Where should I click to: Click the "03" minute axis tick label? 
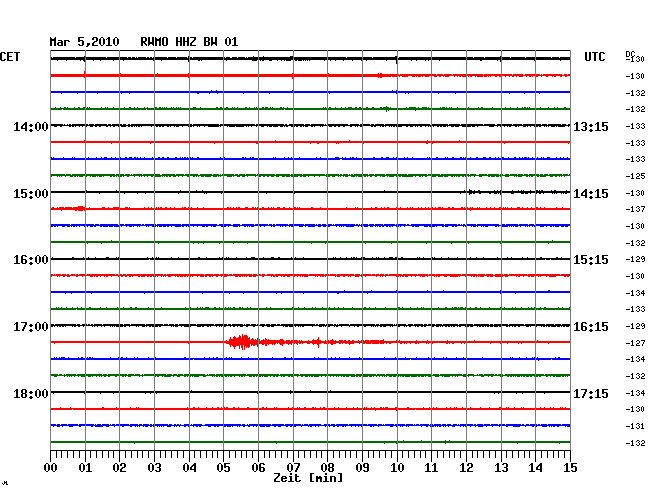coord(154,468)
